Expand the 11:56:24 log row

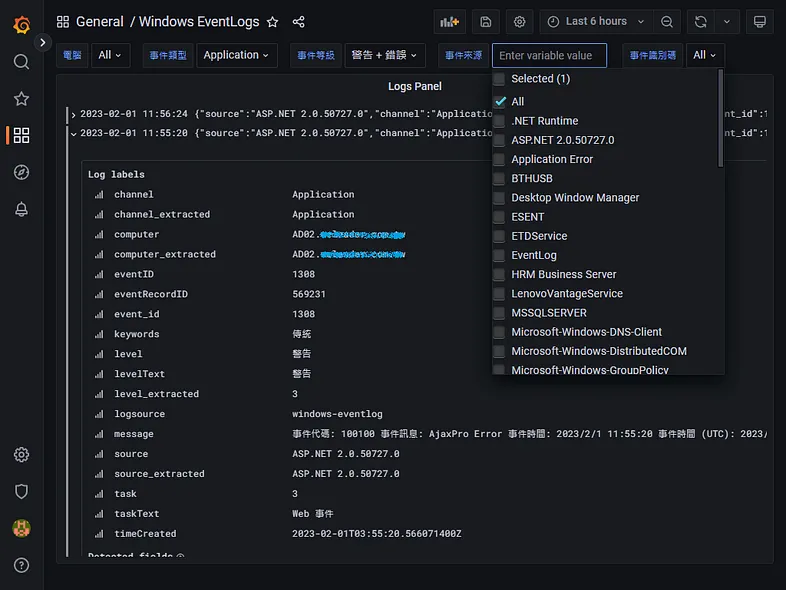coord(73,115)
